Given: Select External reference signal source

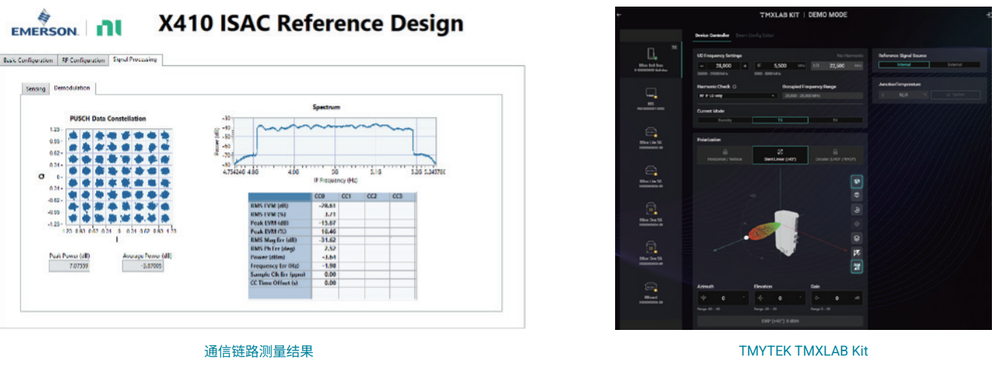Looking at the screenshot, I should pos(955,64).
